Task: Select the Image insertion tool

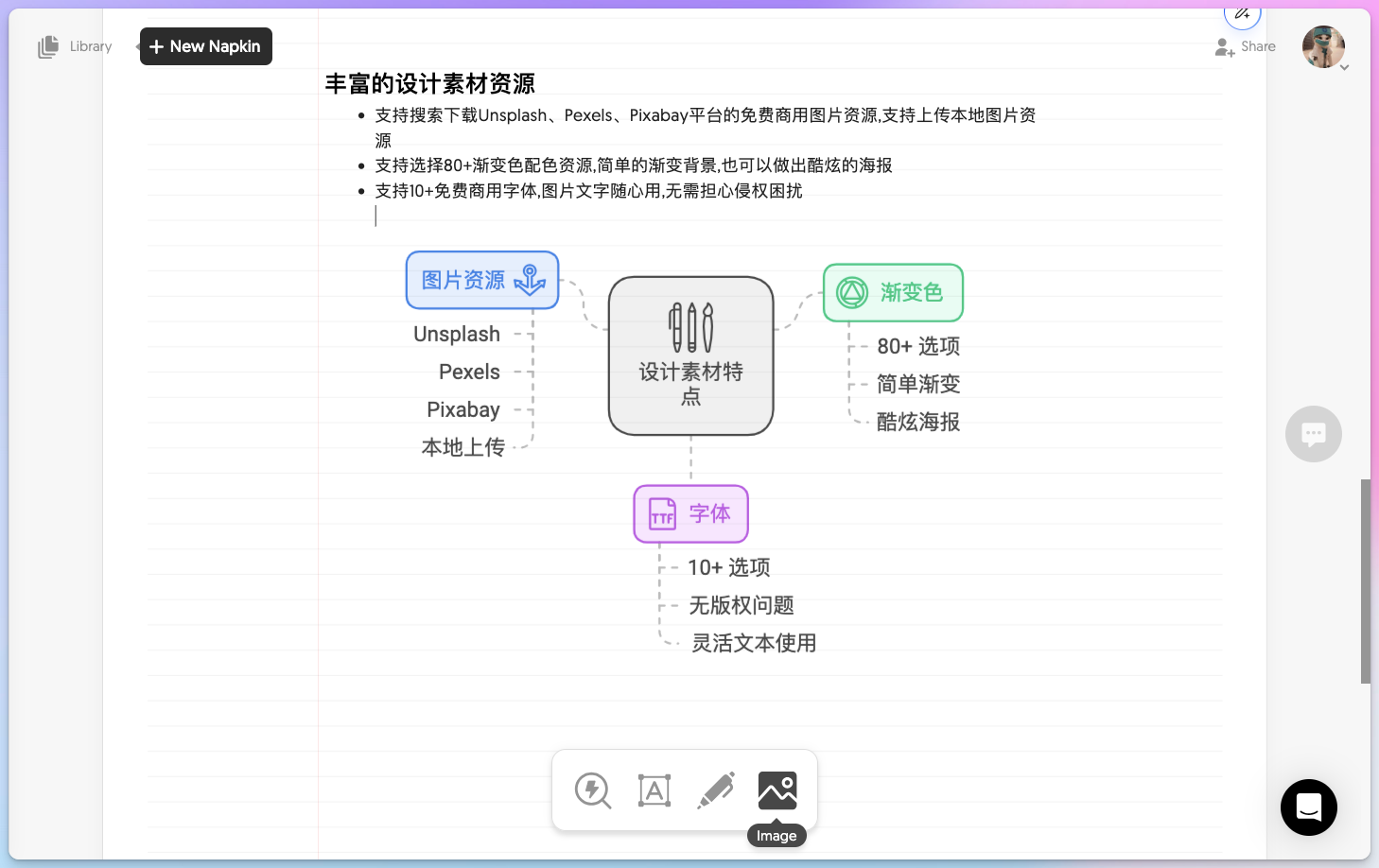Action: pyautogui.click(x=777, y=790)
